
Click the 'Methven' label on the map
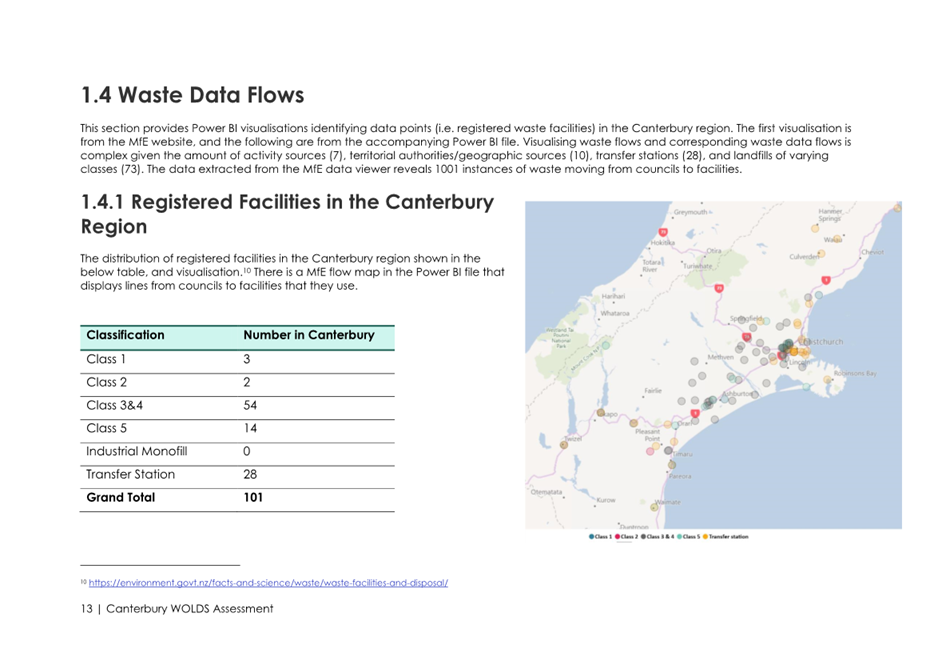click(x=720, y=357)
